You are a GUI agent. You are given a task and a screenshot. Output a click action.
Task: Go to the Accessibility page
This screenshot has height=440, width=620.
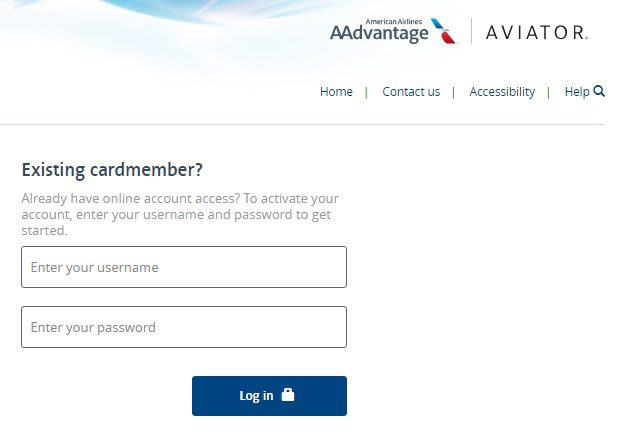[x=502, y=92]
